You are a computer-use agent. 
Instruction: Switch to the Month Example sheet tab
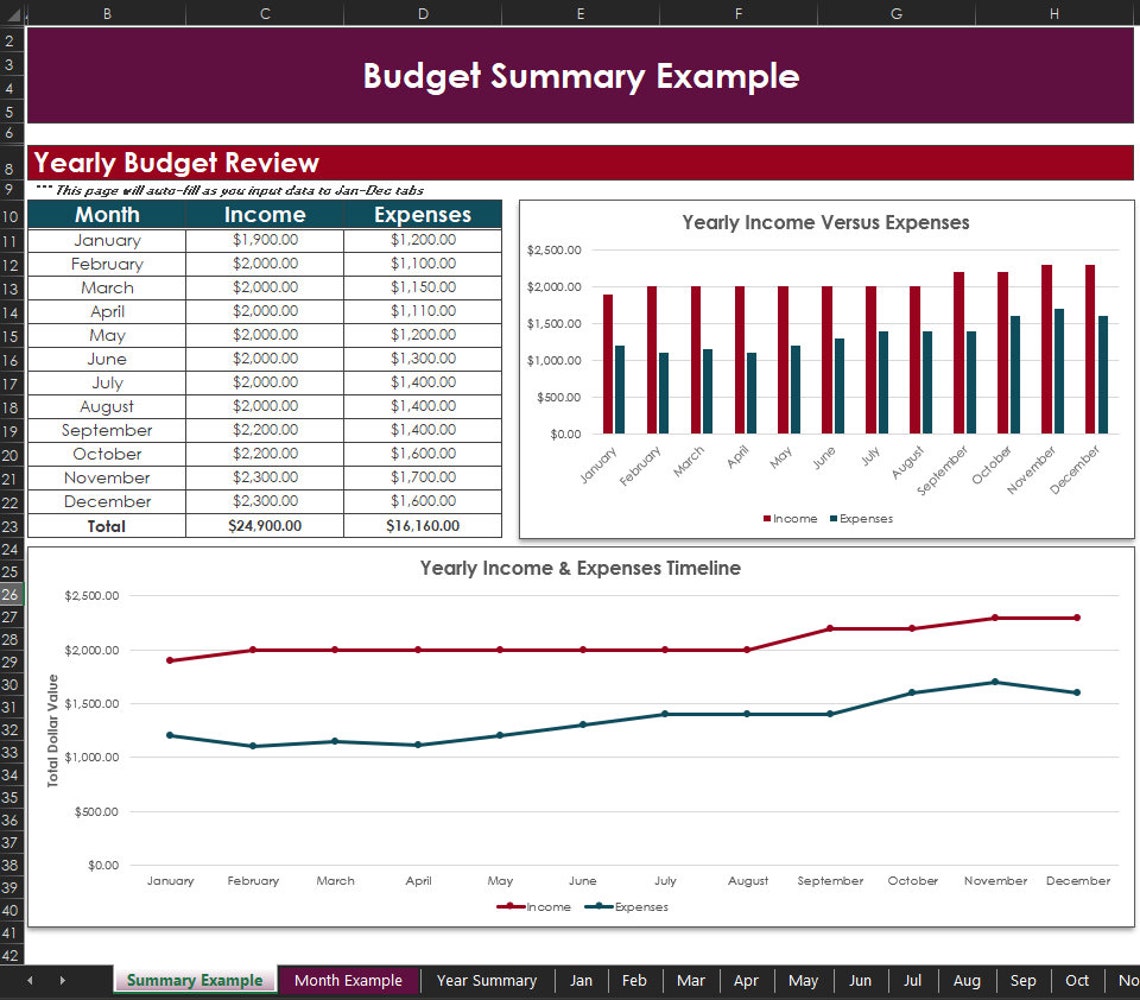click(x=348, y=981)
